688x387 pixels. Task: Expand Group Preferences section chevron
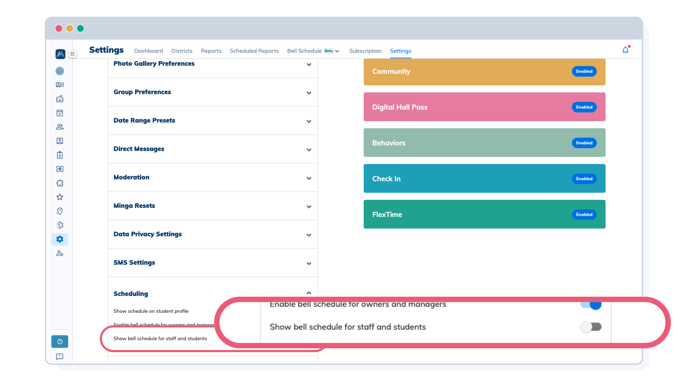[x=309, y=93]
